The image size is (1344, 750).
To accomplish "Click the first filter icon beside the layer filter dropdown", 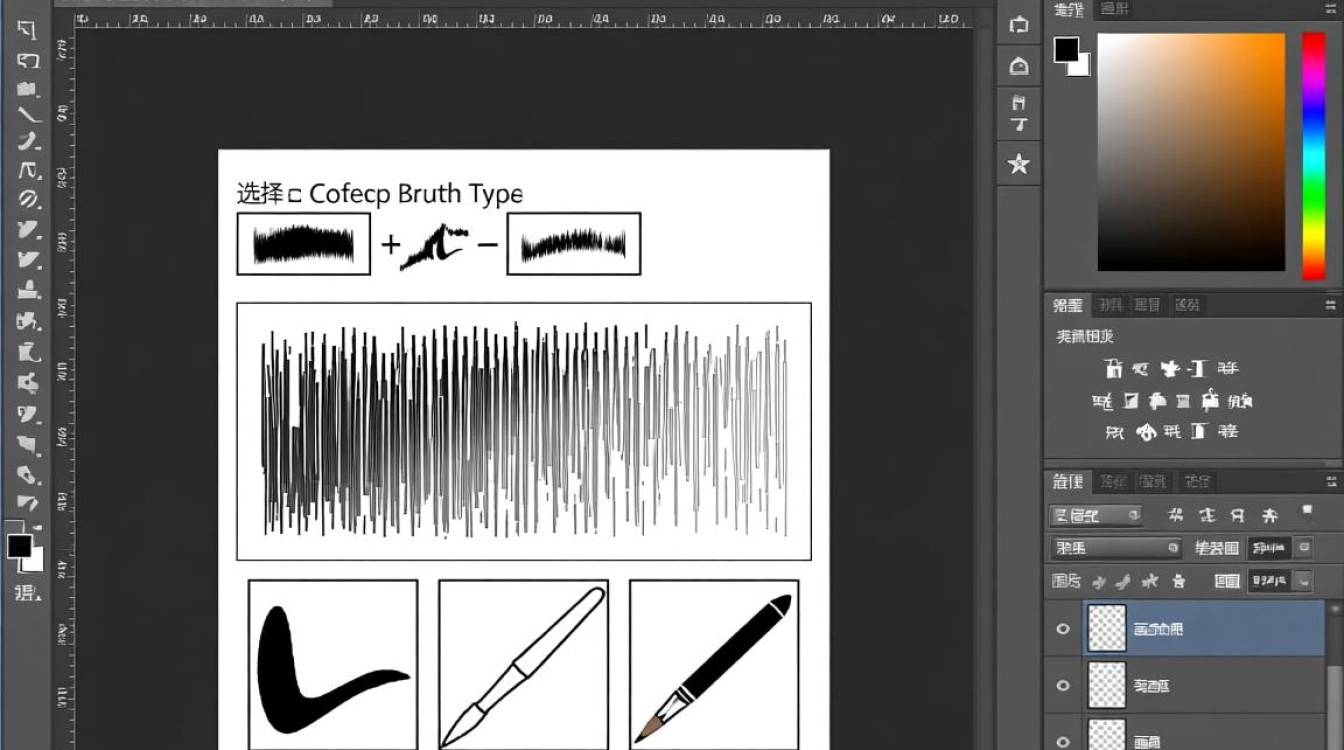I will (1176, 516).
